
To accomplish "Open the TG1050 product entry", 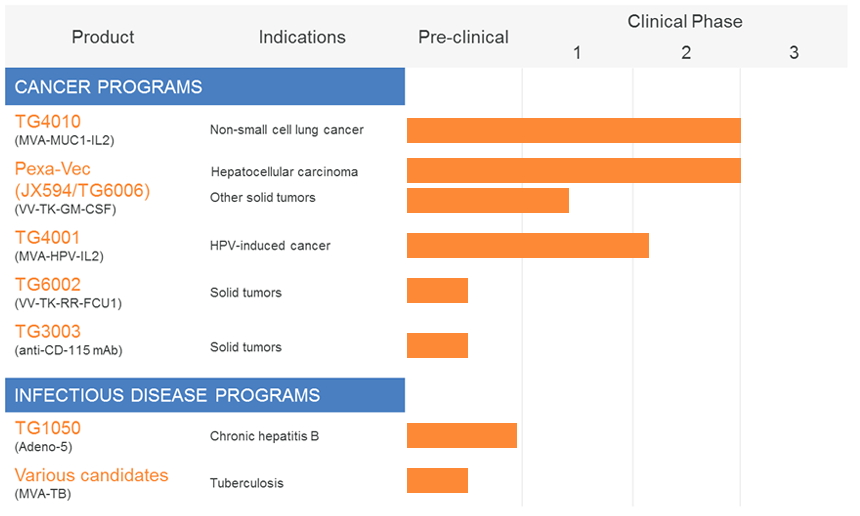I will [48, 428].
